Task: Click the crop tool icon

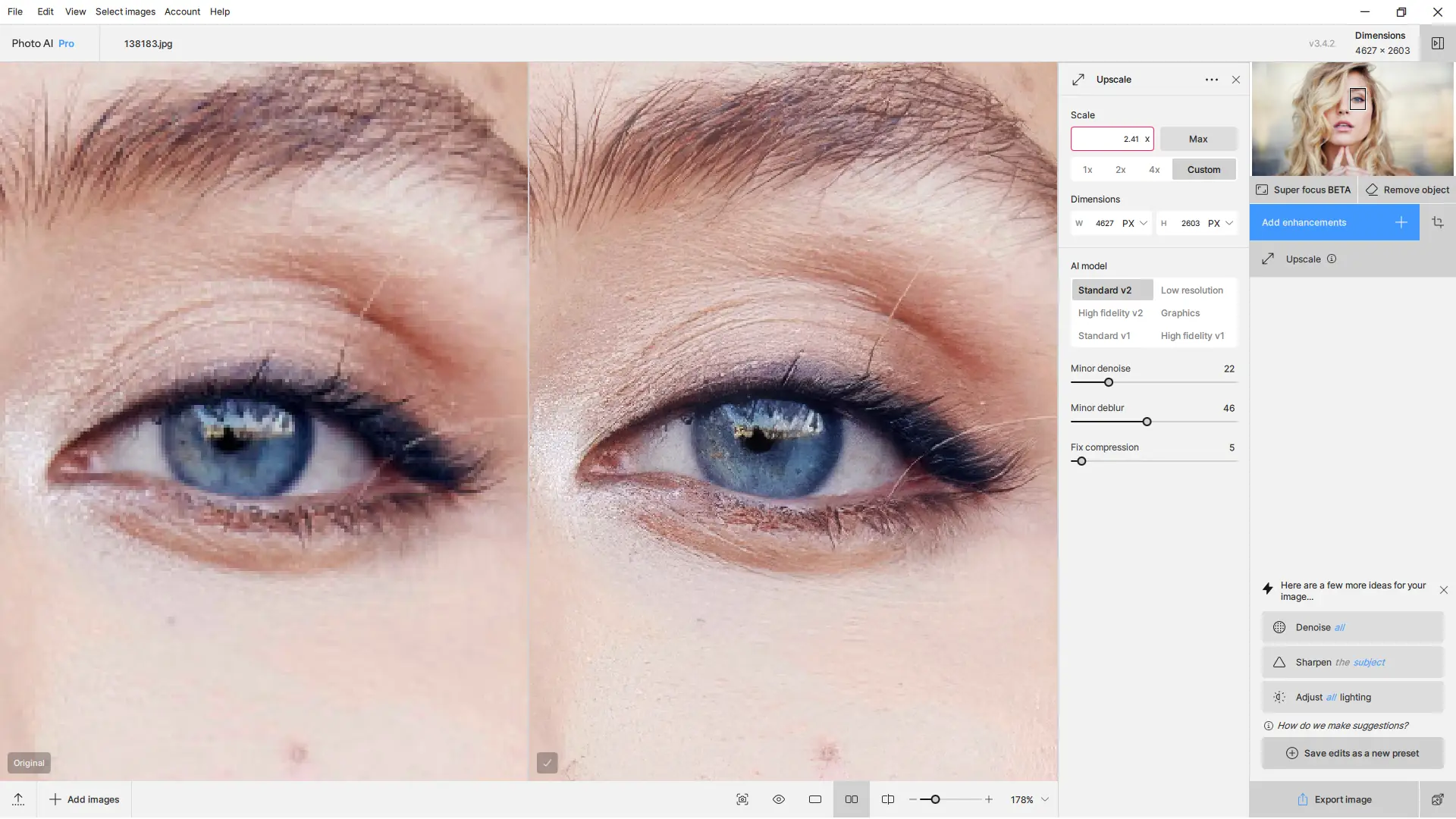Action: tap(1437, 222)
